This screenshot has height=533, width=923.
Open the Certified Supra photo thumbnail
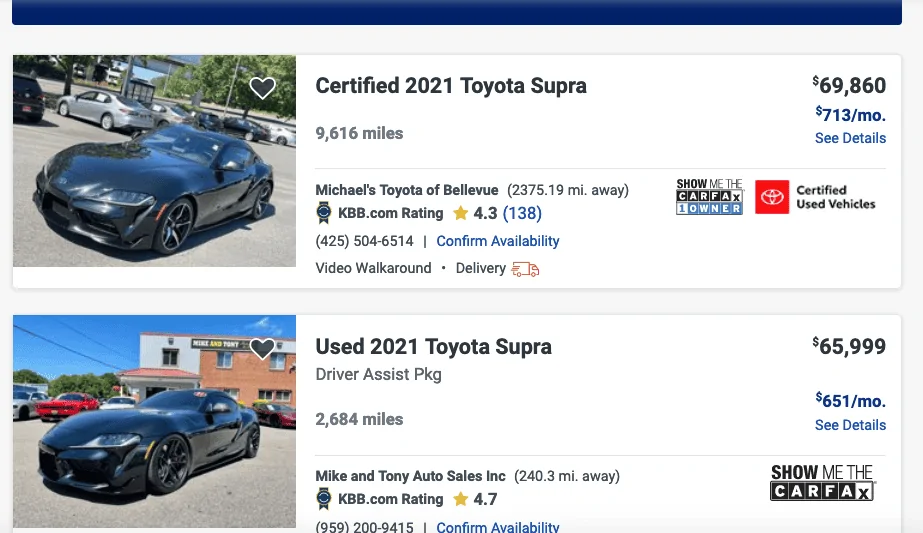coord(154,161)
